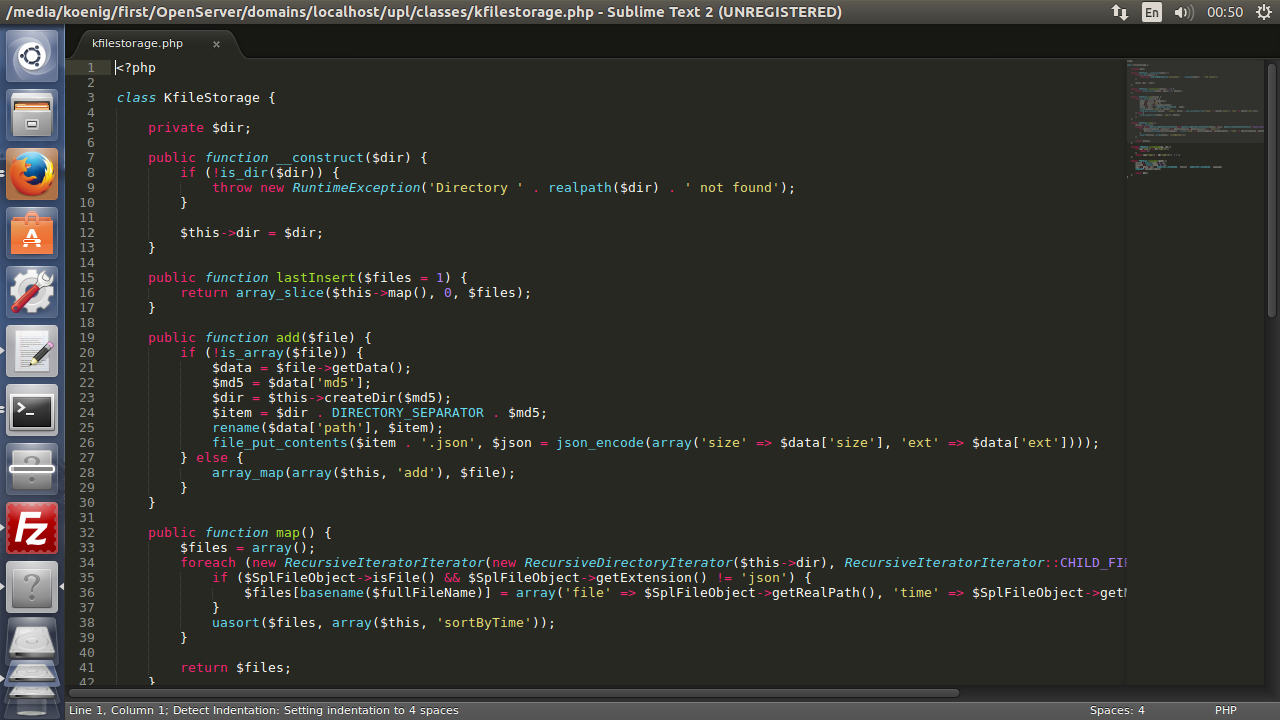Screen dimensions: 1280x720
Task: Open Ubuntu Software Center icon
Action: coord(32,233)
